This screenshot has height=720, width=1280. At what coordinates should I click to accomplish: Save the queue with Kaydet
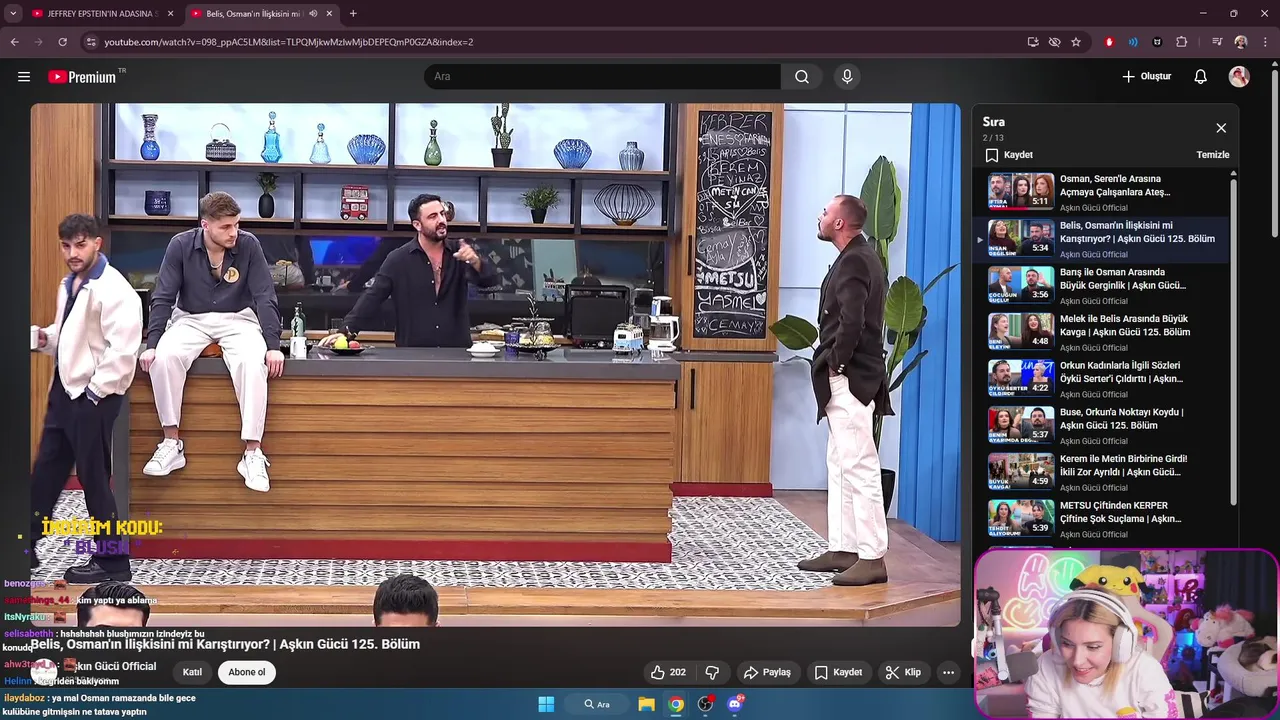coord(1009,155)
